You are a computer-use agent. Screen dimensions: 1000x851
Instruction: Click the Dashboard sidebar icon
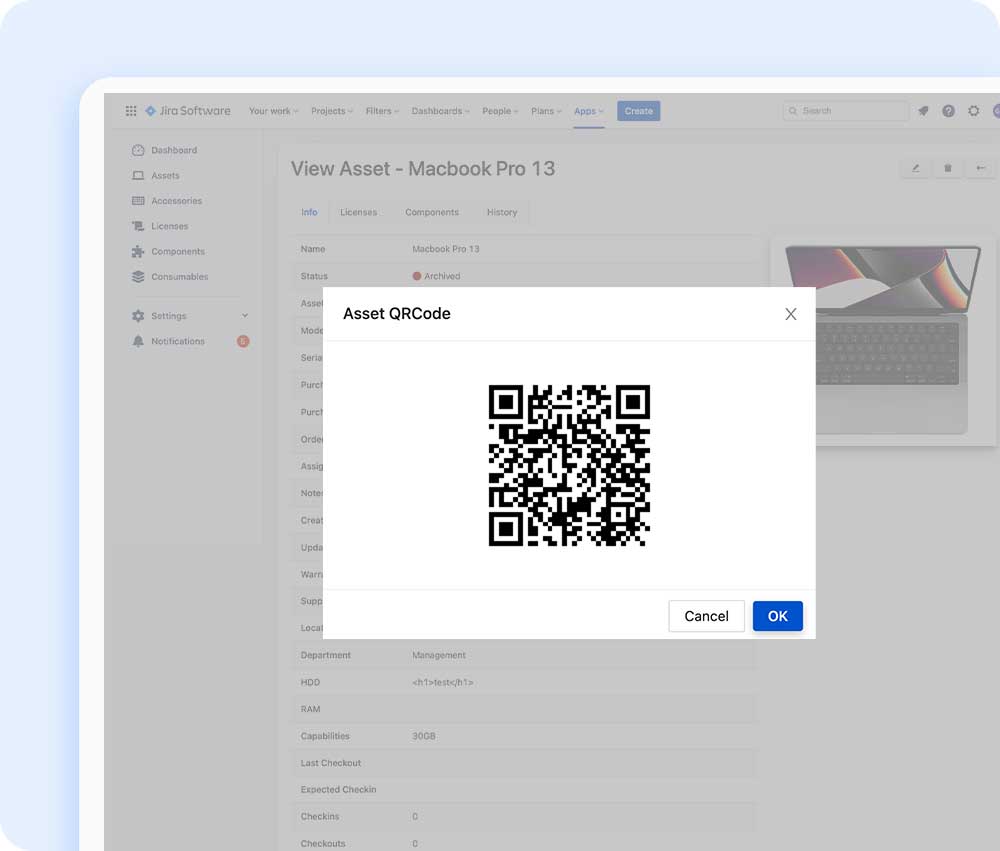[x=138, y=151]
